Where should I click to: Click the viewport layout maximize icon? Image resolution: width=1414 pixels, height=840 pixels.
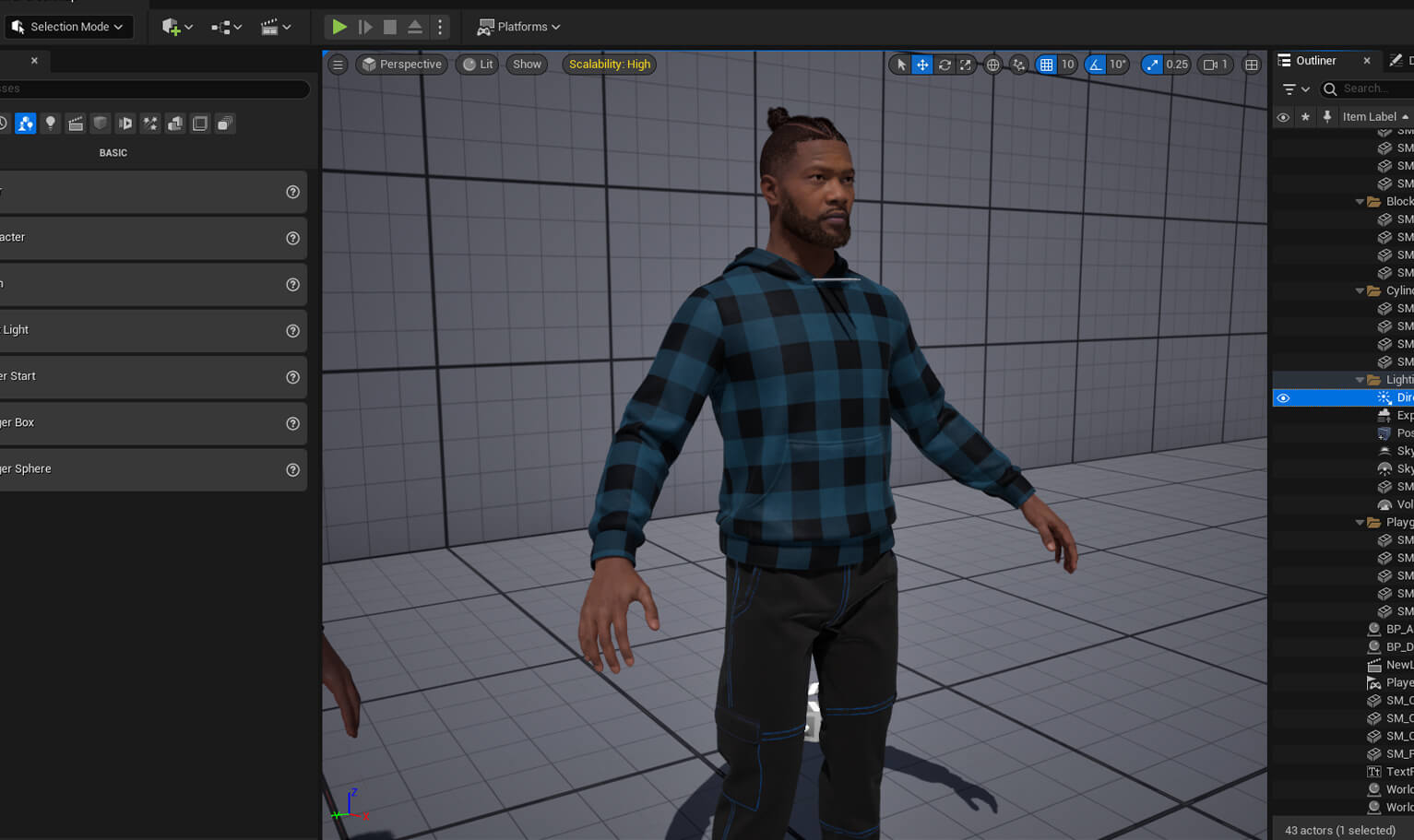click(x=1251, y=65)
